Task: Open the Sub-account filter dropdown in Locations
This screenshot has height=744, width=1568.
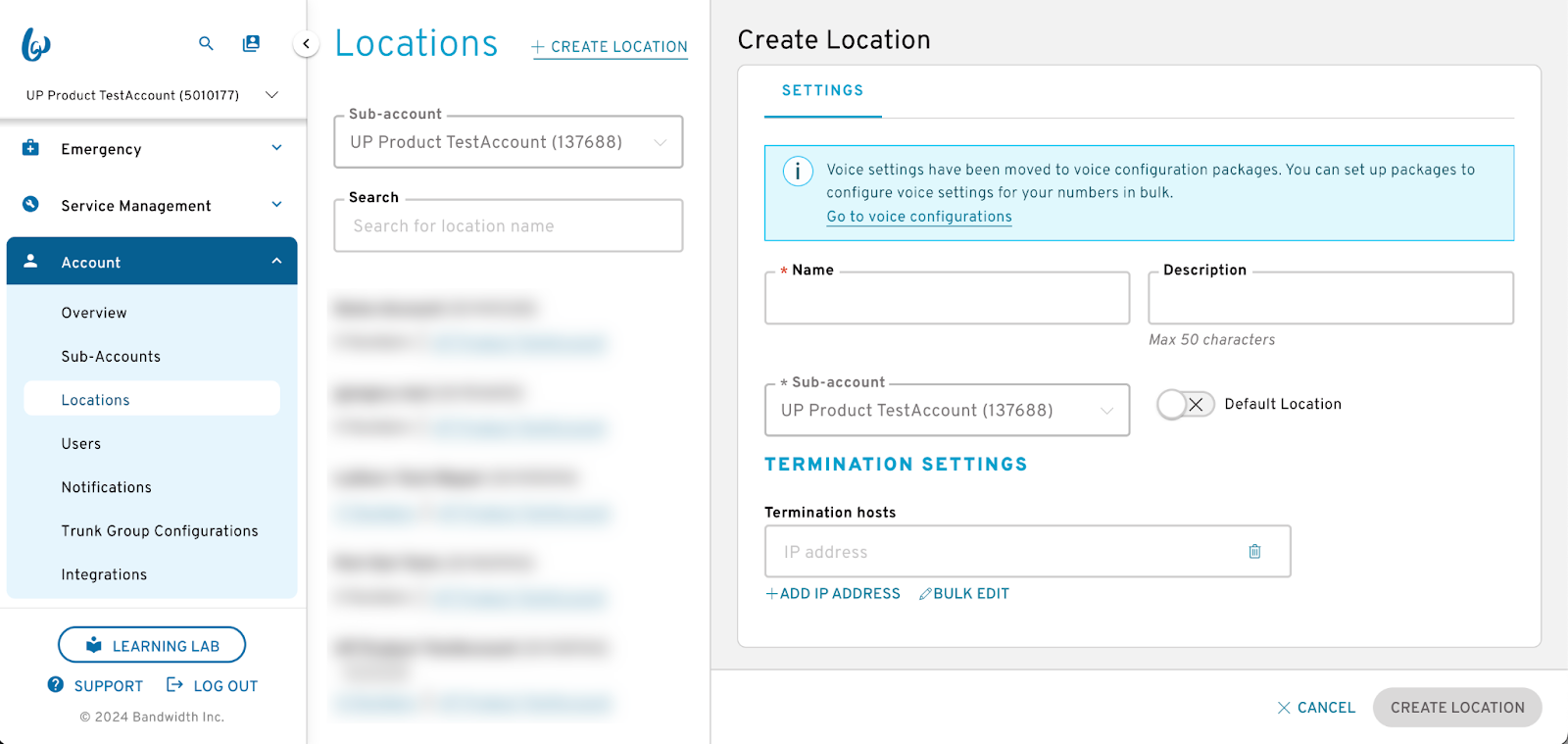Action: click(509, 142)
